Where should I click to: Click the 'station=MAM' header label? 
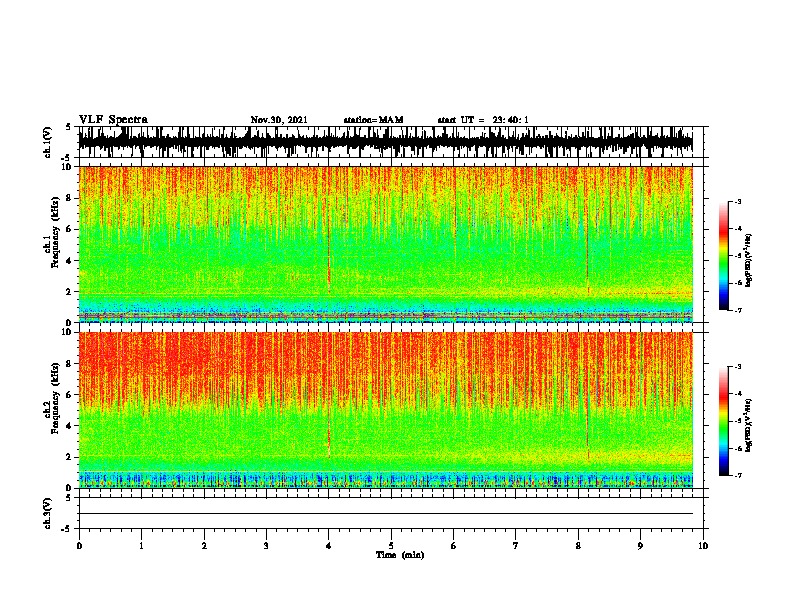pyautogui.click(x=373, y=120)
